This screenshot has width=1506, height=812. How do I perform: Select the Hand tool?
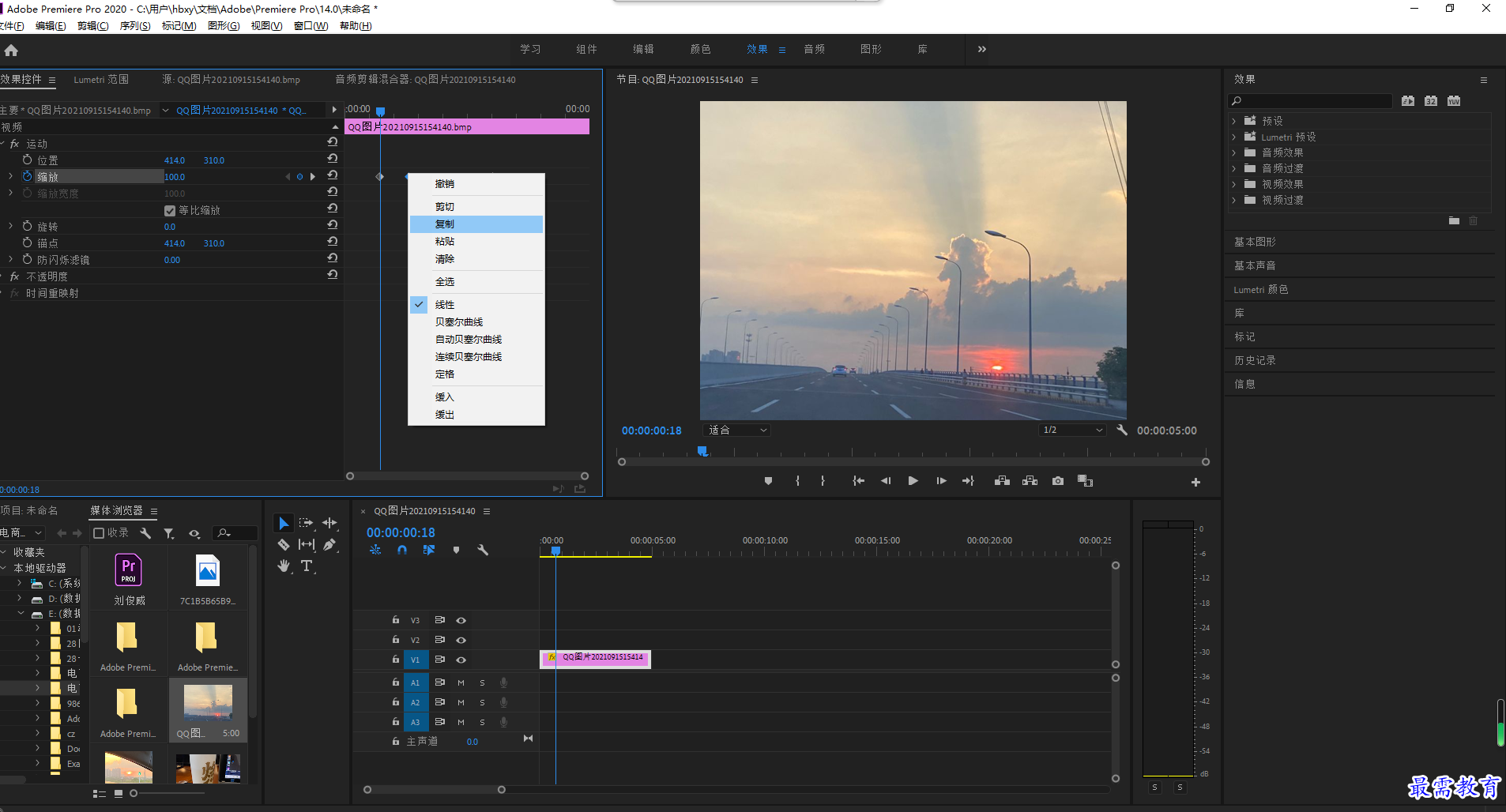pyautogui.click(x=284, y=566)
